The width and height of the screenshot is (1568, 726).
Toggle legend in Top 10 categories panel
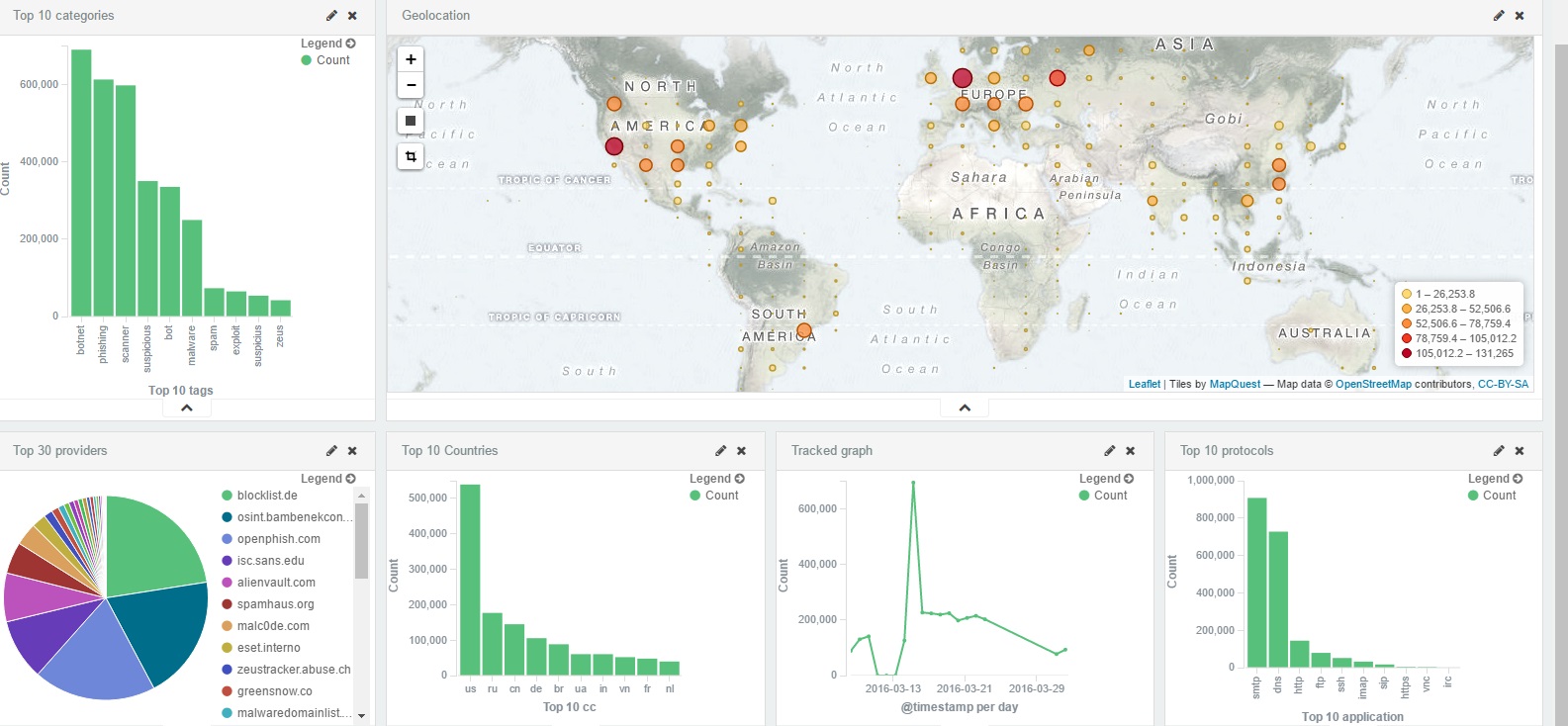[327, 44]
